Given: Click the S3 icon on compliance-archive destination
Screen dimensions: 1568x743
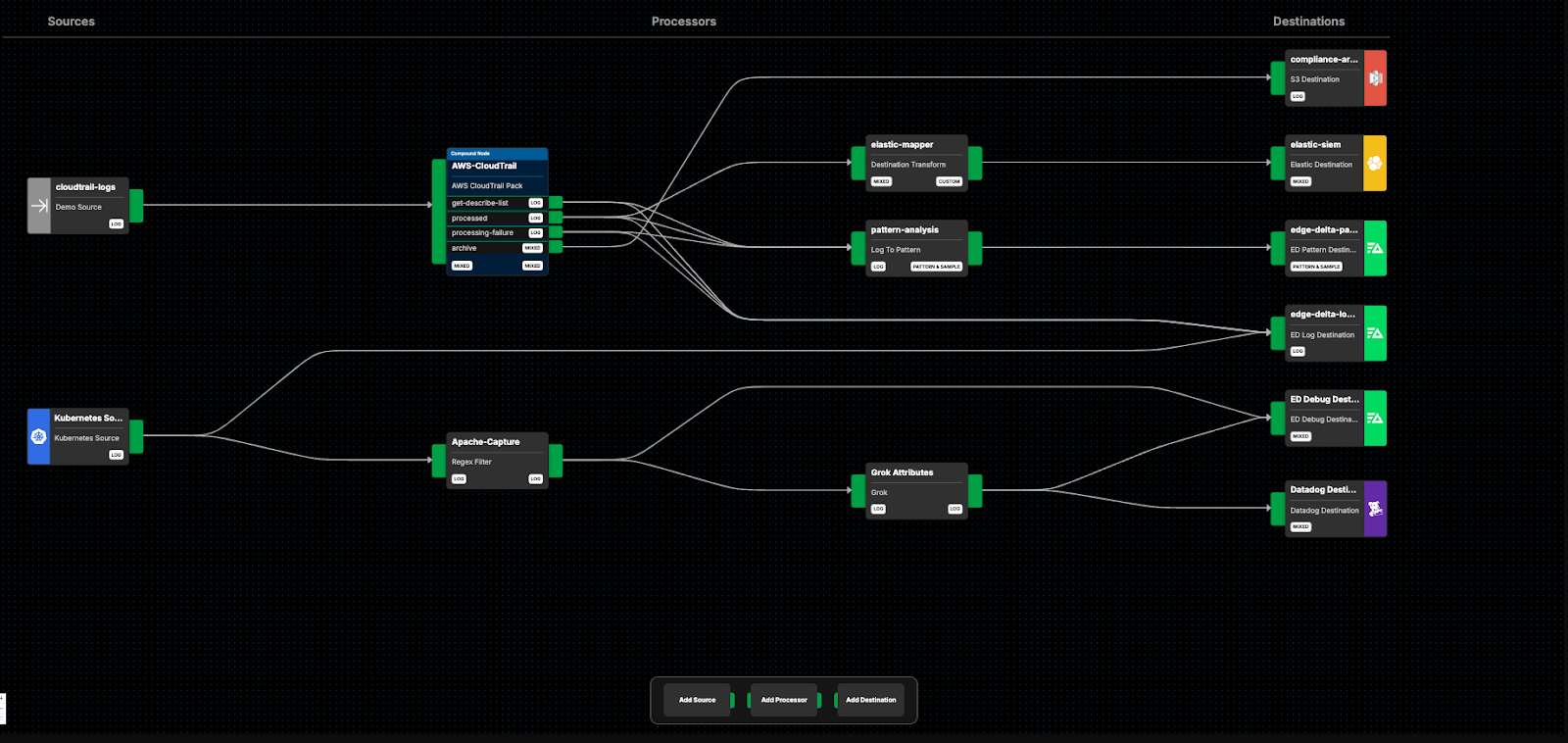Looking at the screenshot, I should pos(1375,78).
